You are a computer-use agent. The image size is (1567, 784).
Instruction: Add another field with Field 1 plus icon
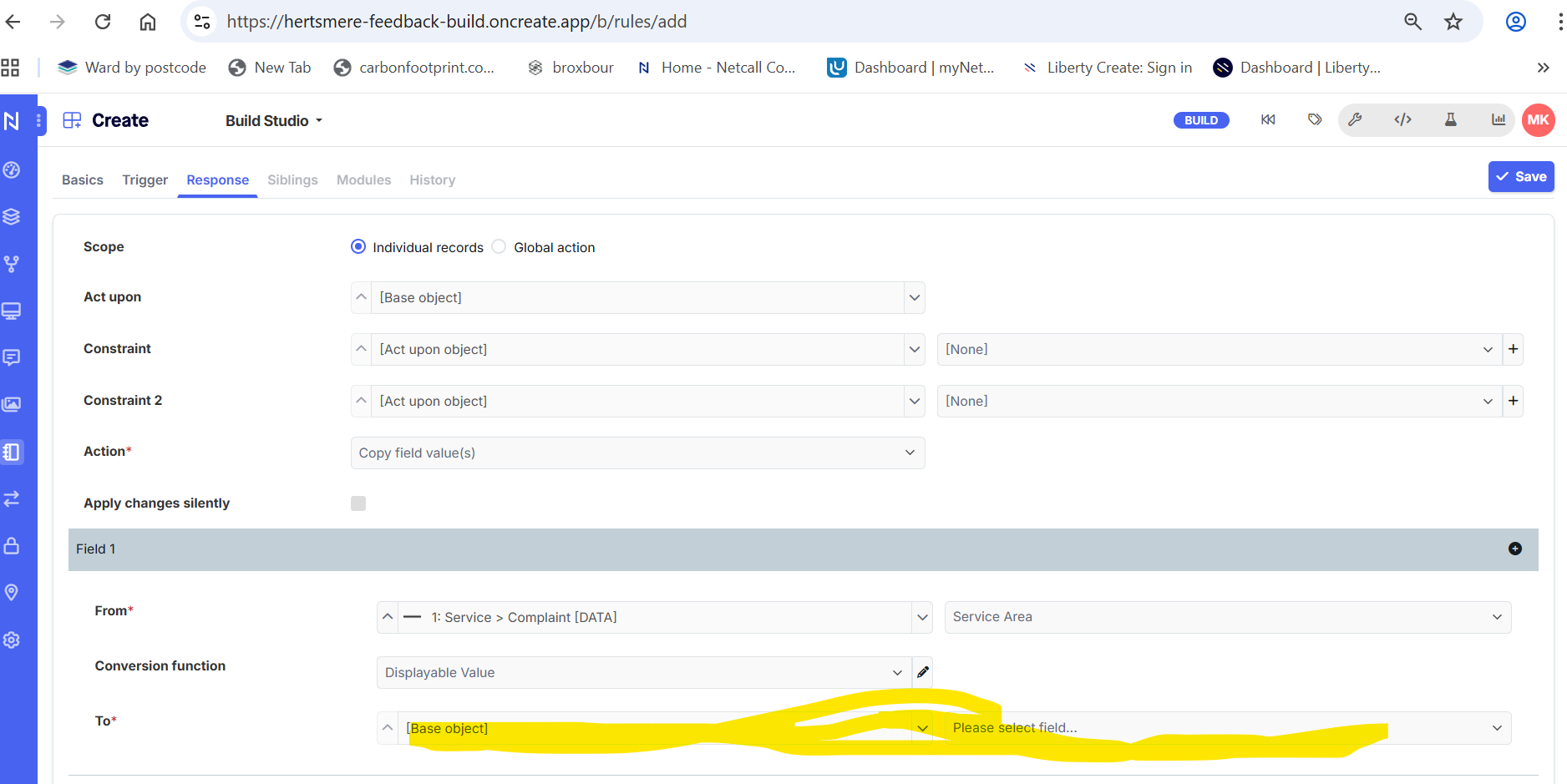click(1514, 549)
